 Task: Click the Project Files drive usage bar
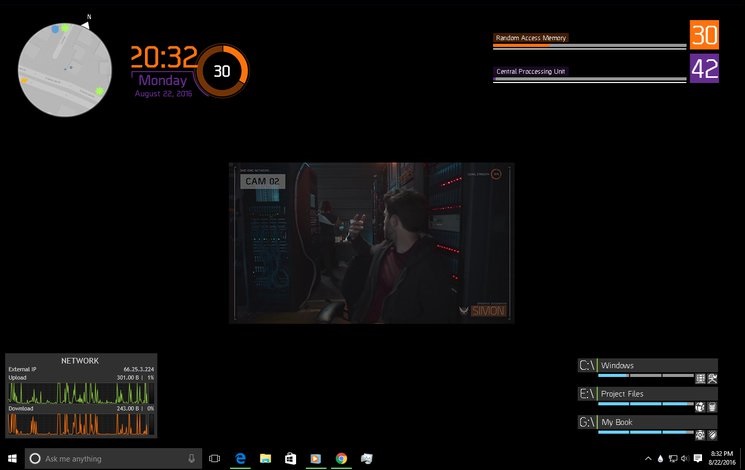646,404
